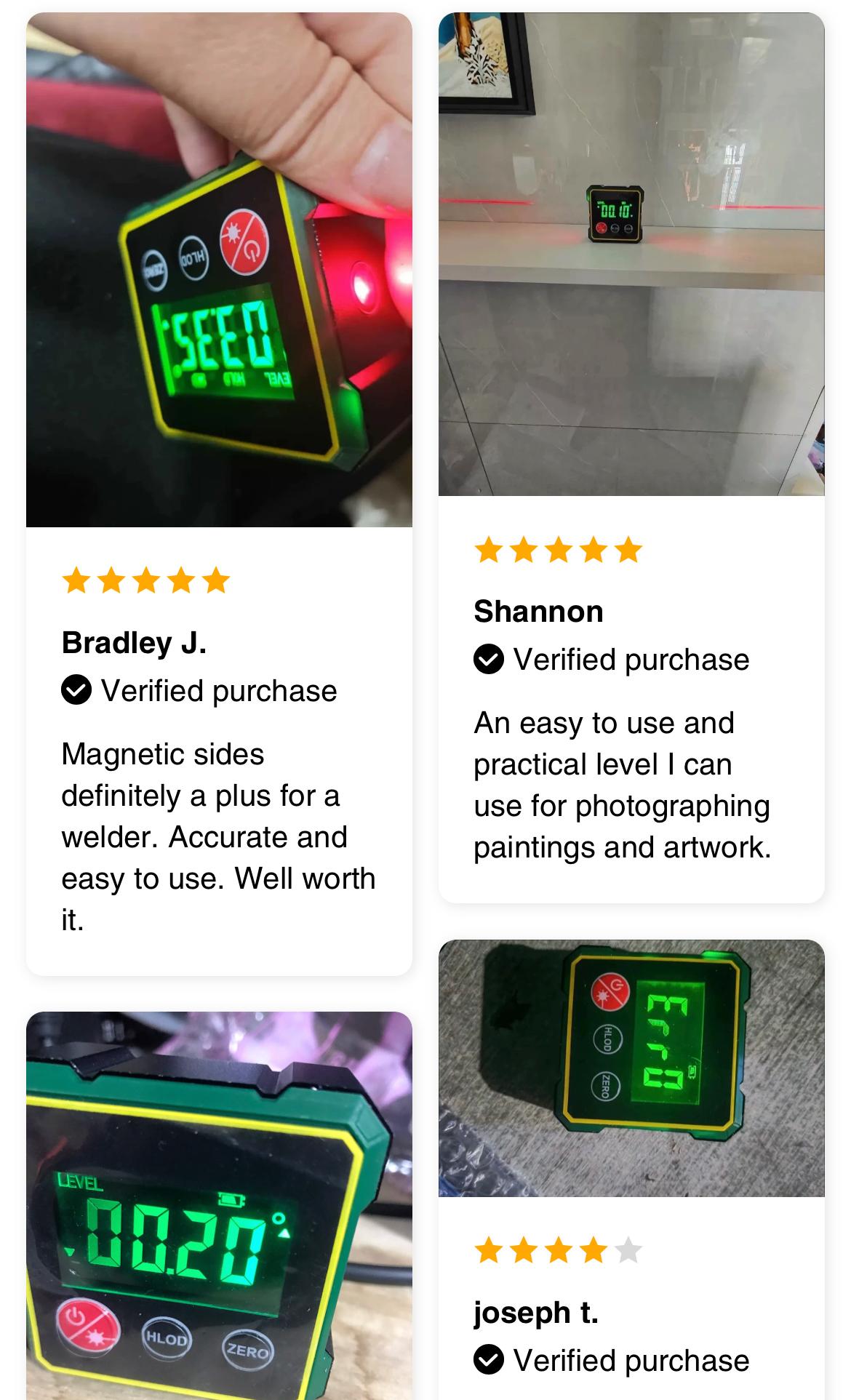The height and width of the screenshot is (1400, 851).
Task: Open Bradley J.'s review photo
Action: pyautogui.click(x=219, y=270)
